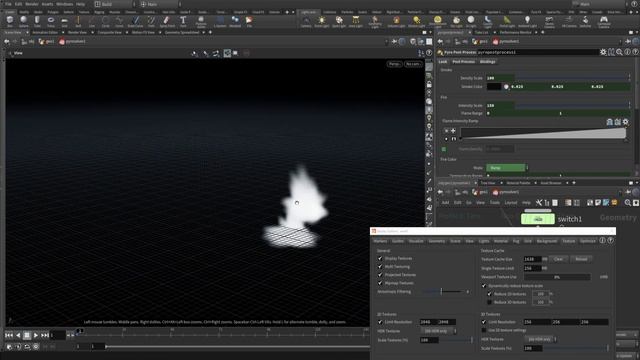Click the switch1 node in network editor
Image resolution: width=640 pixels, height=360 pixels.
[x=538, y=219]
